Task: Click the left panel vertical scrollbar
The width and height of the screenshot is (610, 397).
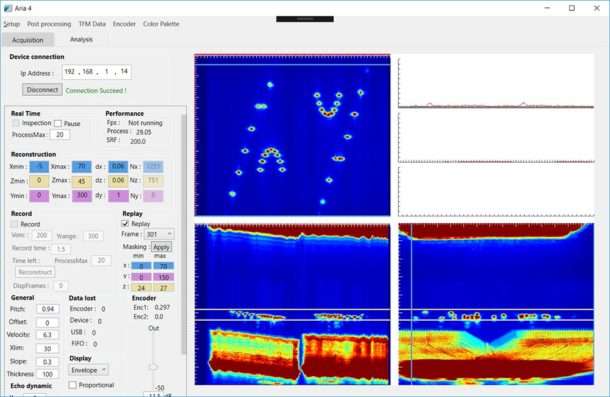Action: (x=184, y=234)
